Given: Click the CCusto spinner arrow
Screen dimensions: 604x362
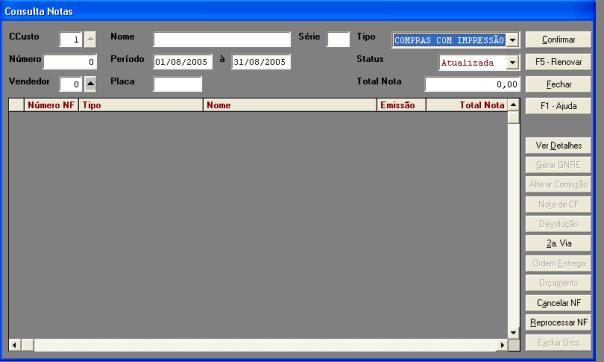Looking at the screenshot, I should pyautogui.click(x=90, y=39).
